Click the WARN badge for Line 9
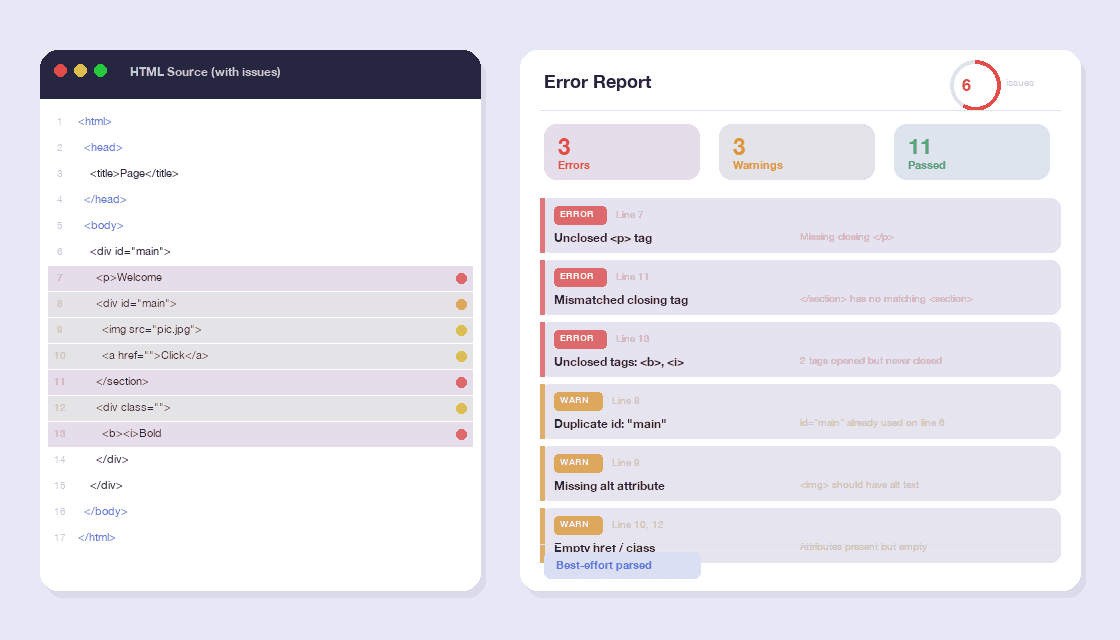Screen dimensions: 1120x640 578,463
